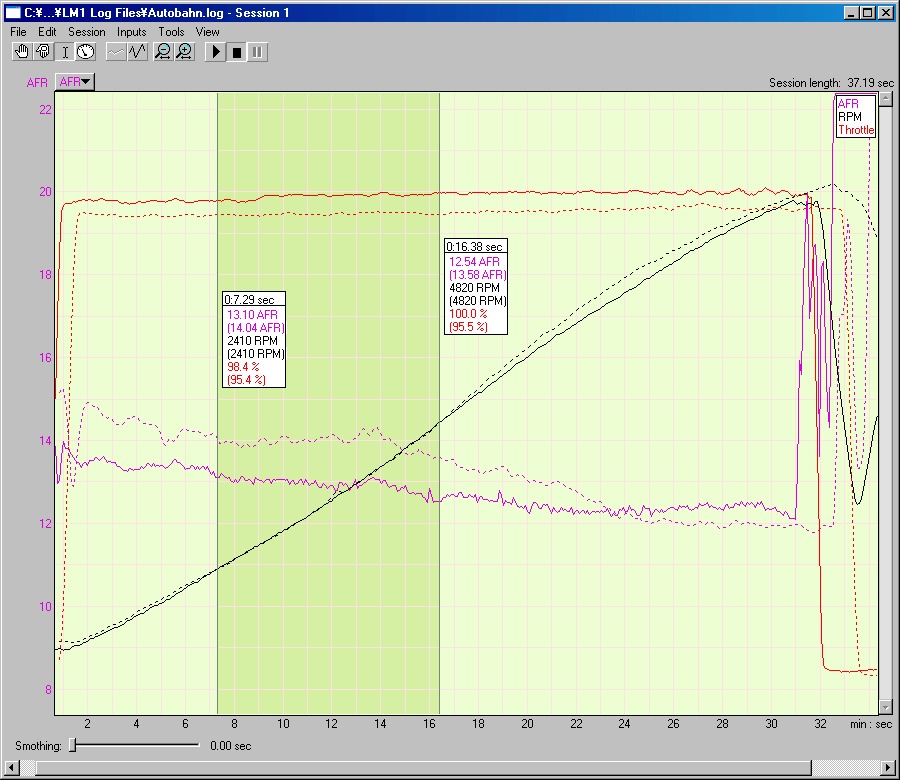This screenshot has width=900, height=780.
Task: Toggle the gauge dial view button
Action: pos(86,52)
